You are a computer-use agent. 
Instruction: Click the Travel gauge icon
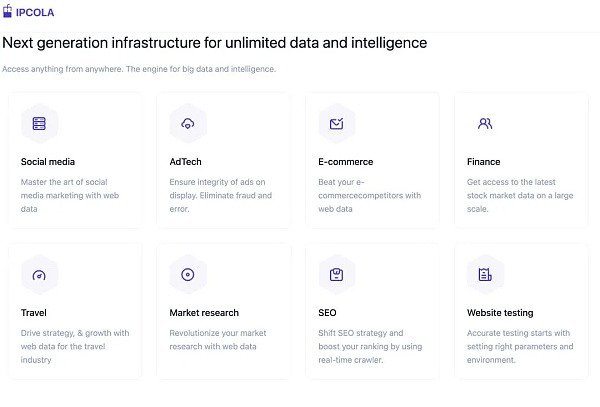point(39,275)
